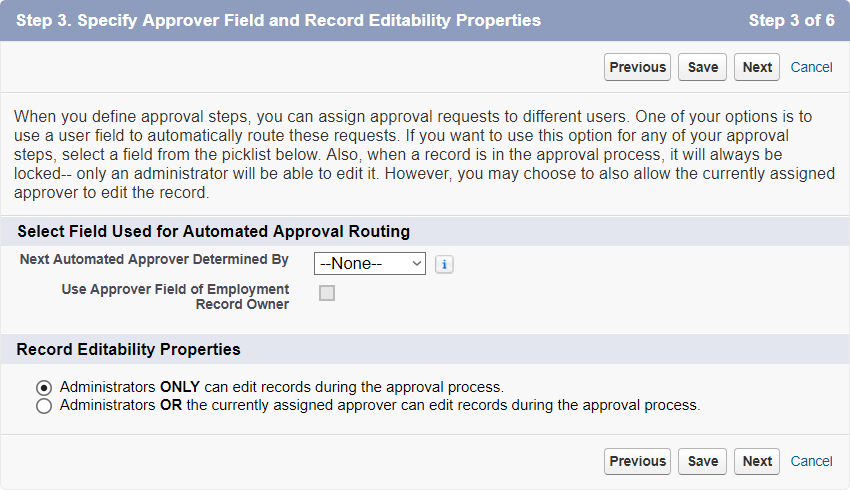Click the info icon beside the approver dropdown

tap(445, 264)
